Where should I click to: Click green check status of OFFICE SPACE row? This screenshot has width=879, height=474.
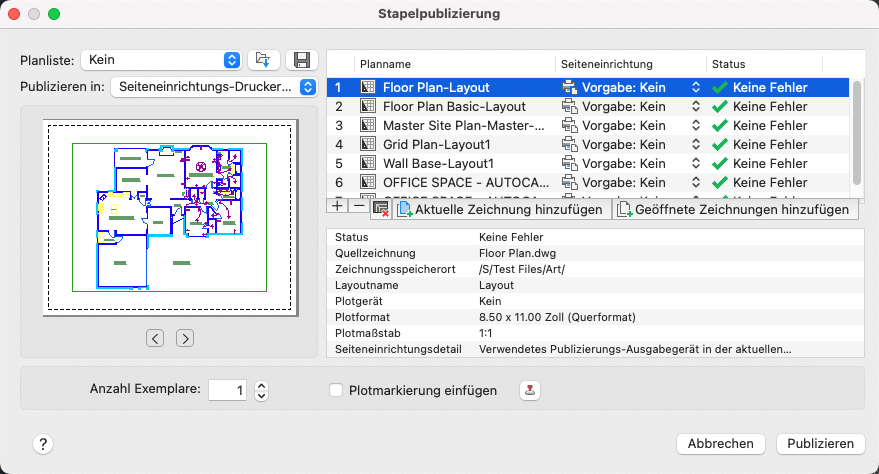click(720, 183)
